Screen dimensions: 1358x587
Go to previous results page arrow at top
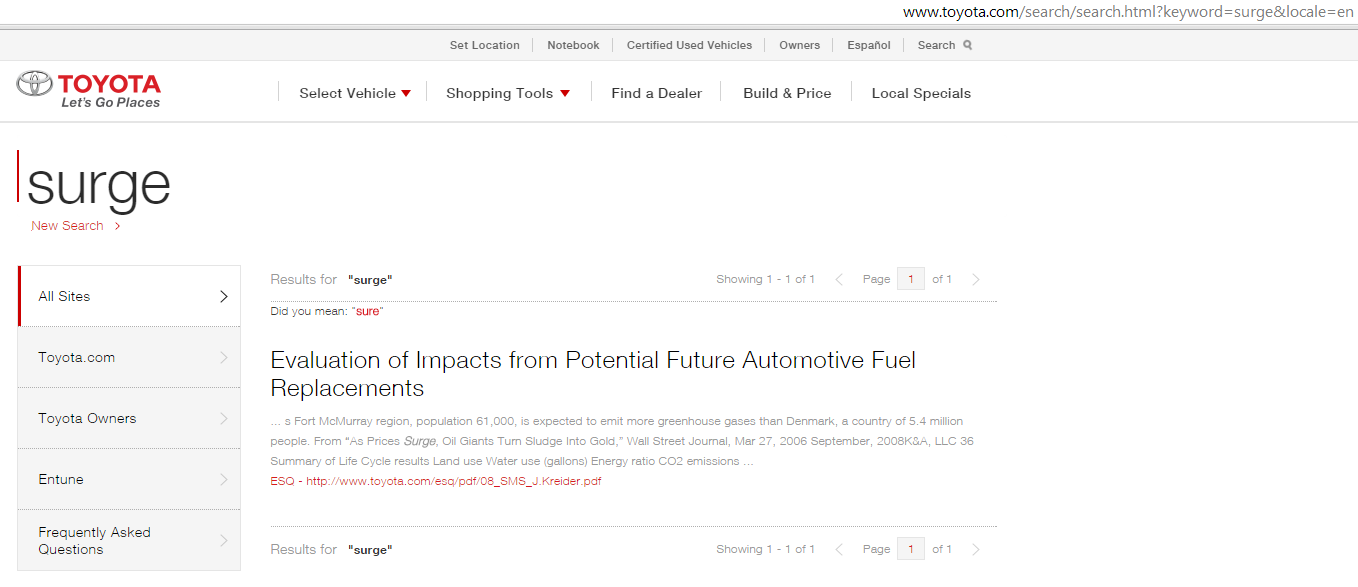click(x=840, y=280)
